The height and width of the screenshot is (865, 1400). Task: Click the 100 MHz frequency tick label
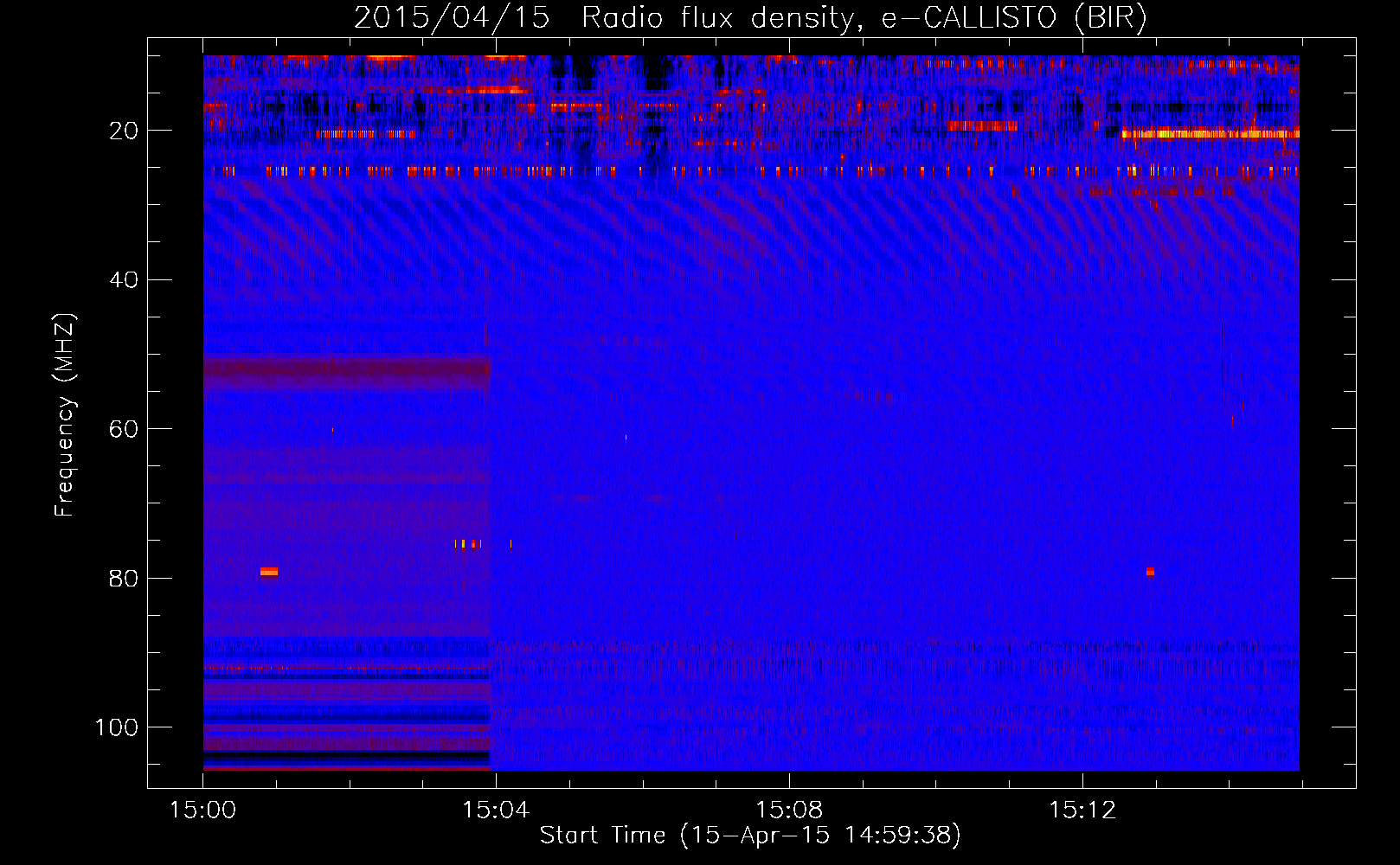point(117,727)
